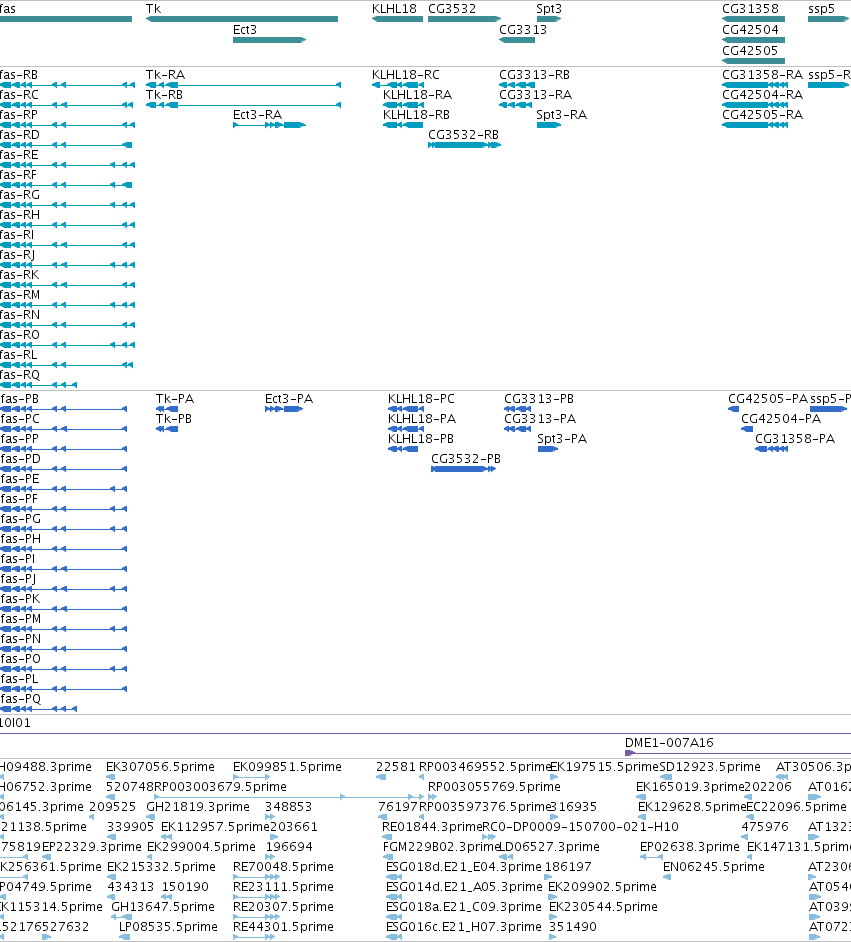Select the LD06527.3prime EST label
This screenshot has width=851, height=942.
coord(550,847)
